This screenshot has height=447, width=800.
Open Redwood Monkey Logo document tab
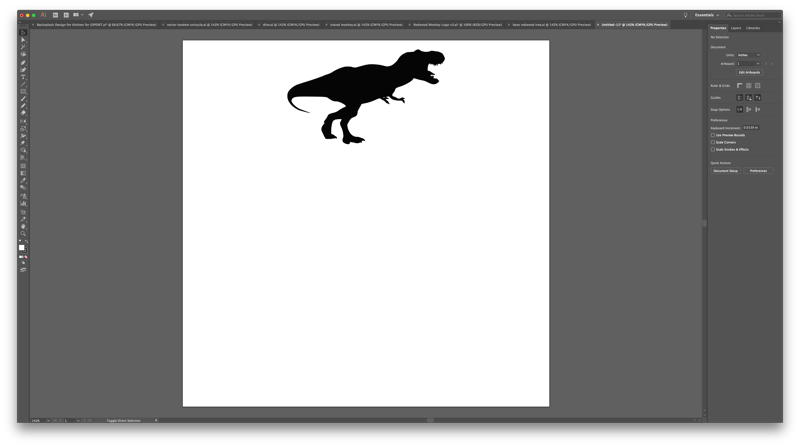pyautogui.click(x=458, y=24)
